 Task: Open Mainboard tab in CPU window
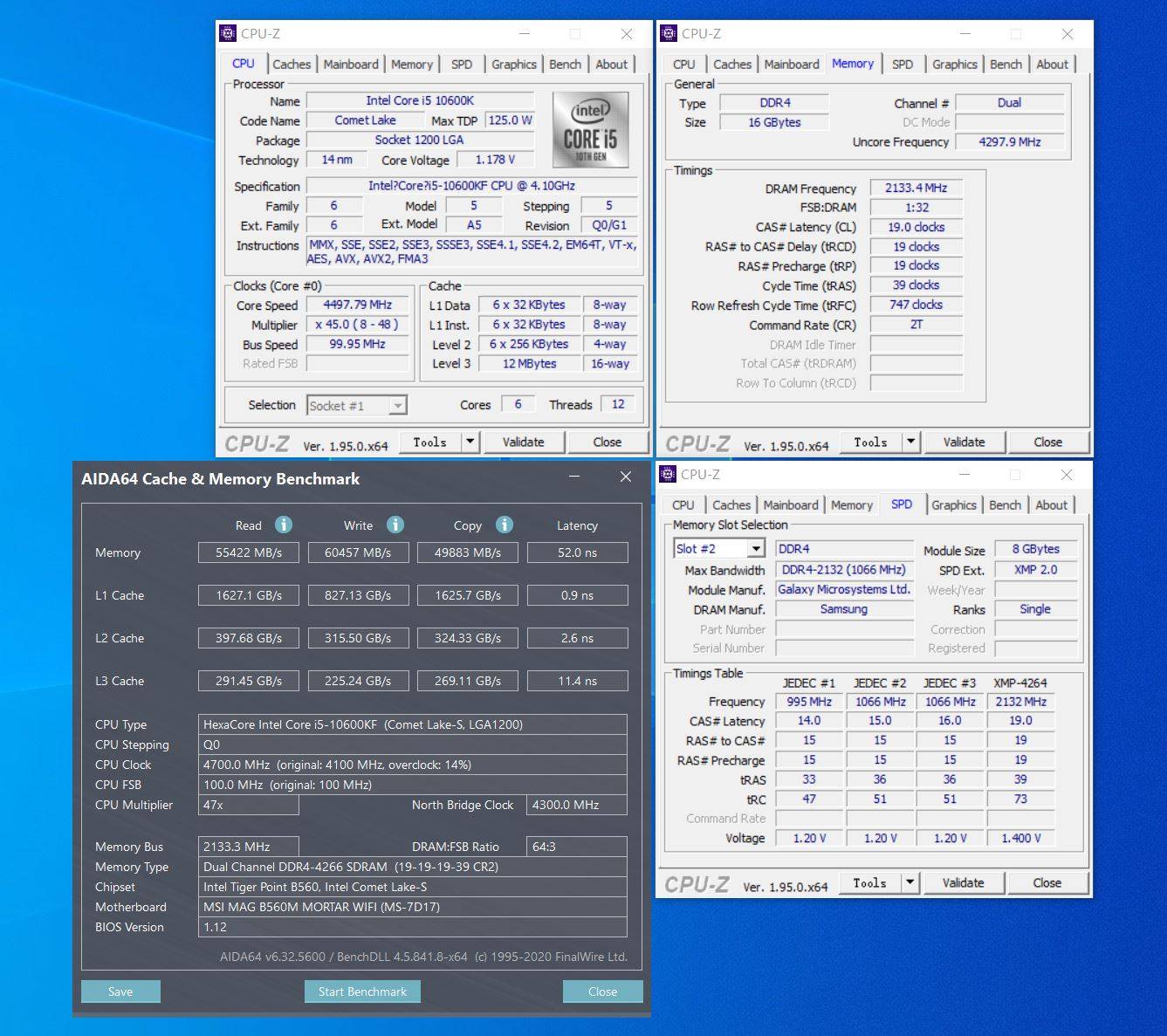[x=351, y=65]
